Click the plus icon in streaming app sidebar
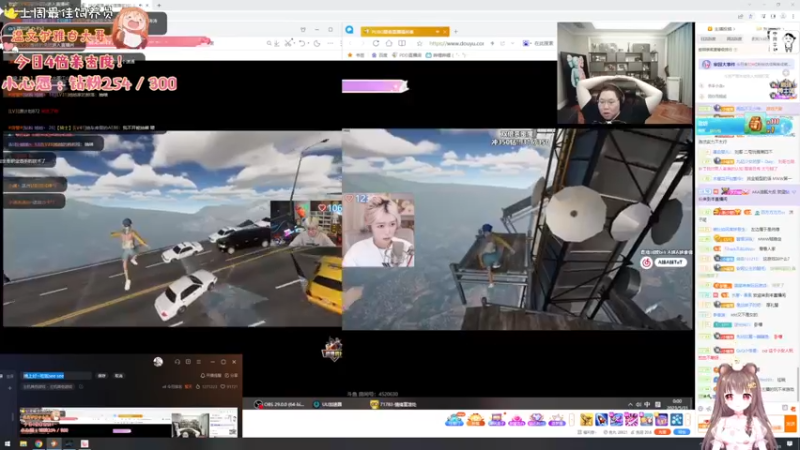The height and width of the screenshot is (450, 800). click(10, 388)
